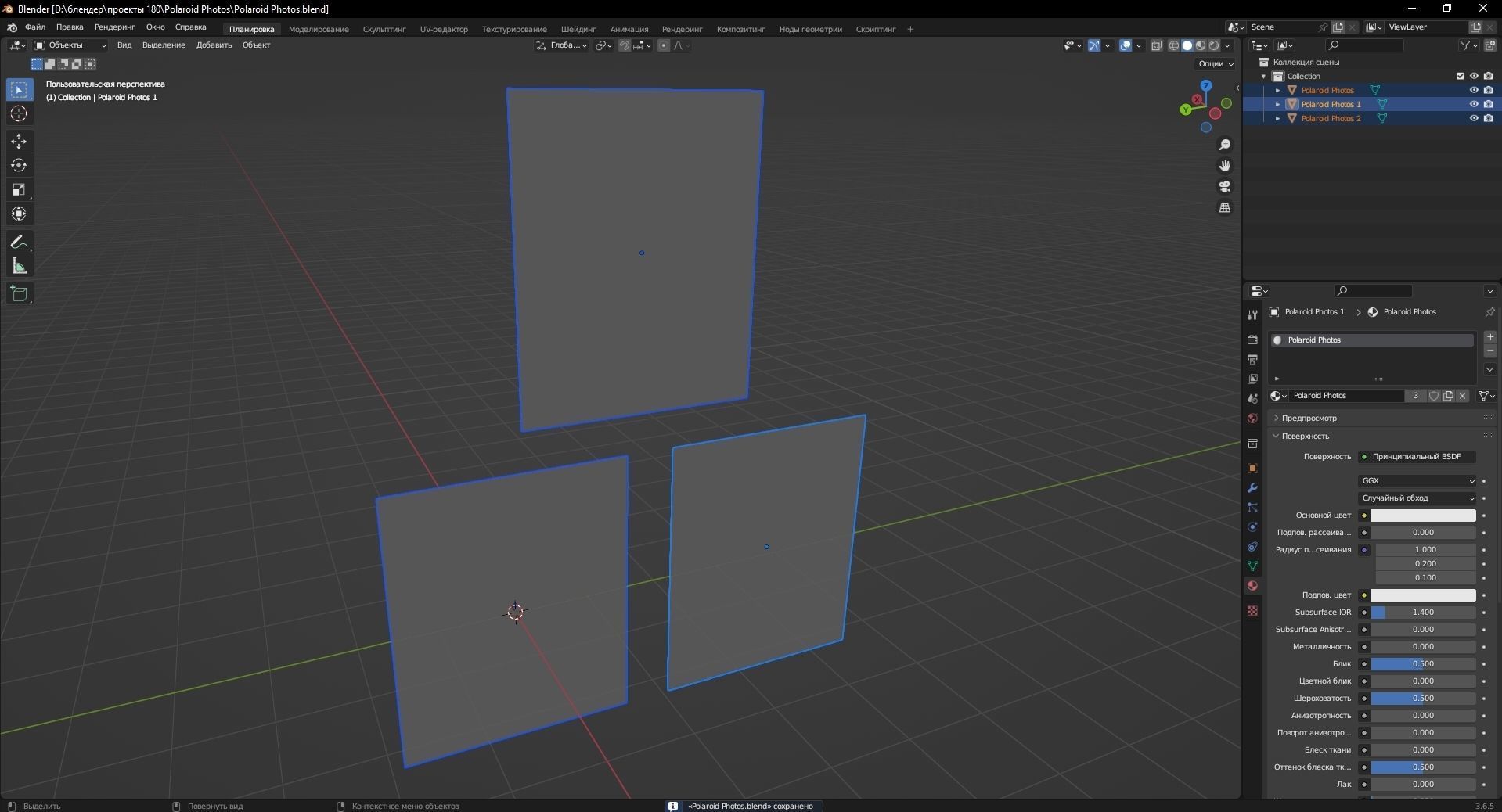Viewport: 1502px width, 812px height.
Task: Open the Добавить menu in the viewport
Action: (x=214, y=45)
